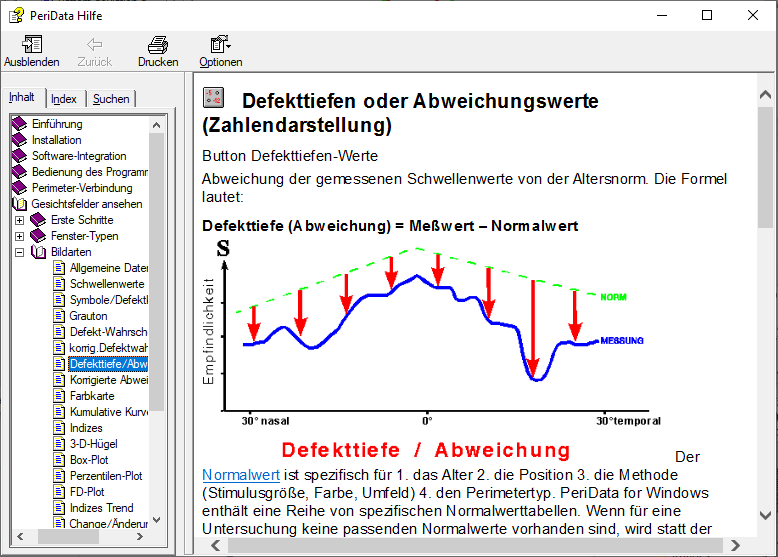
Task: Click the page icon beside FD-Plot
Action: click(59, 492)
